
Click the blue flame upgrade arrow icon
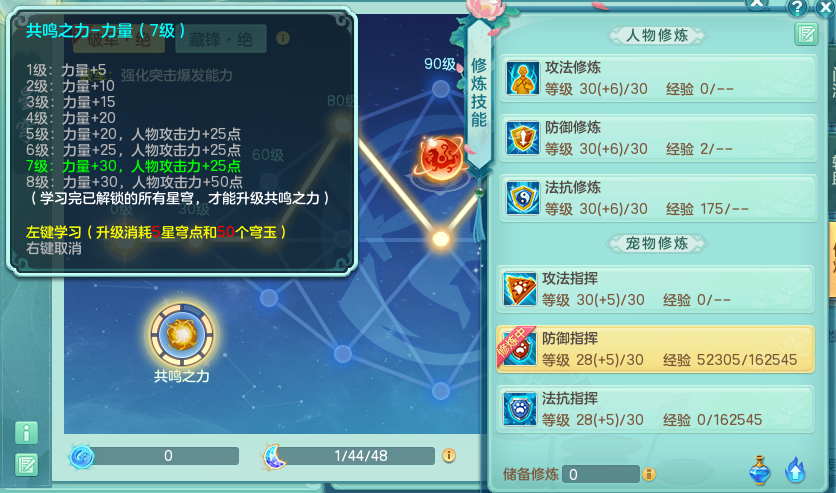tap(795, 470)
